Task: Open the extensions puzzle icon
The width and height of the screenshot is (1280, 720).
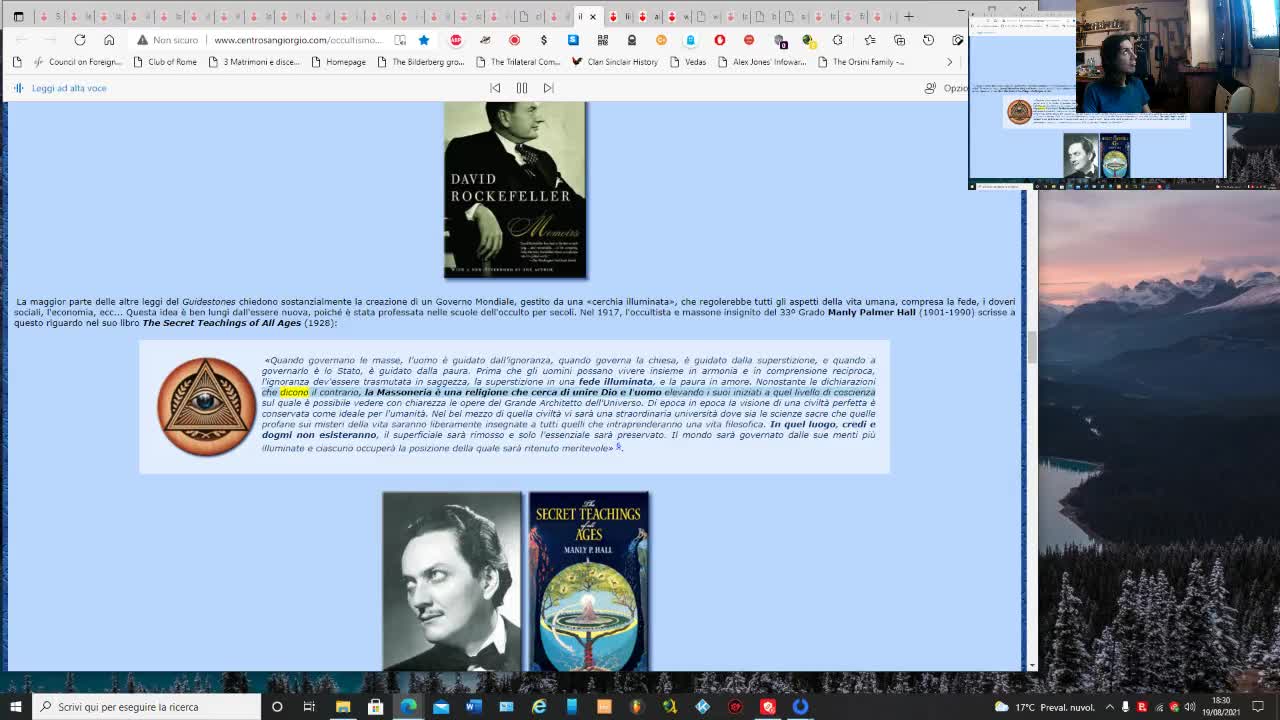Action: point(837,40)
